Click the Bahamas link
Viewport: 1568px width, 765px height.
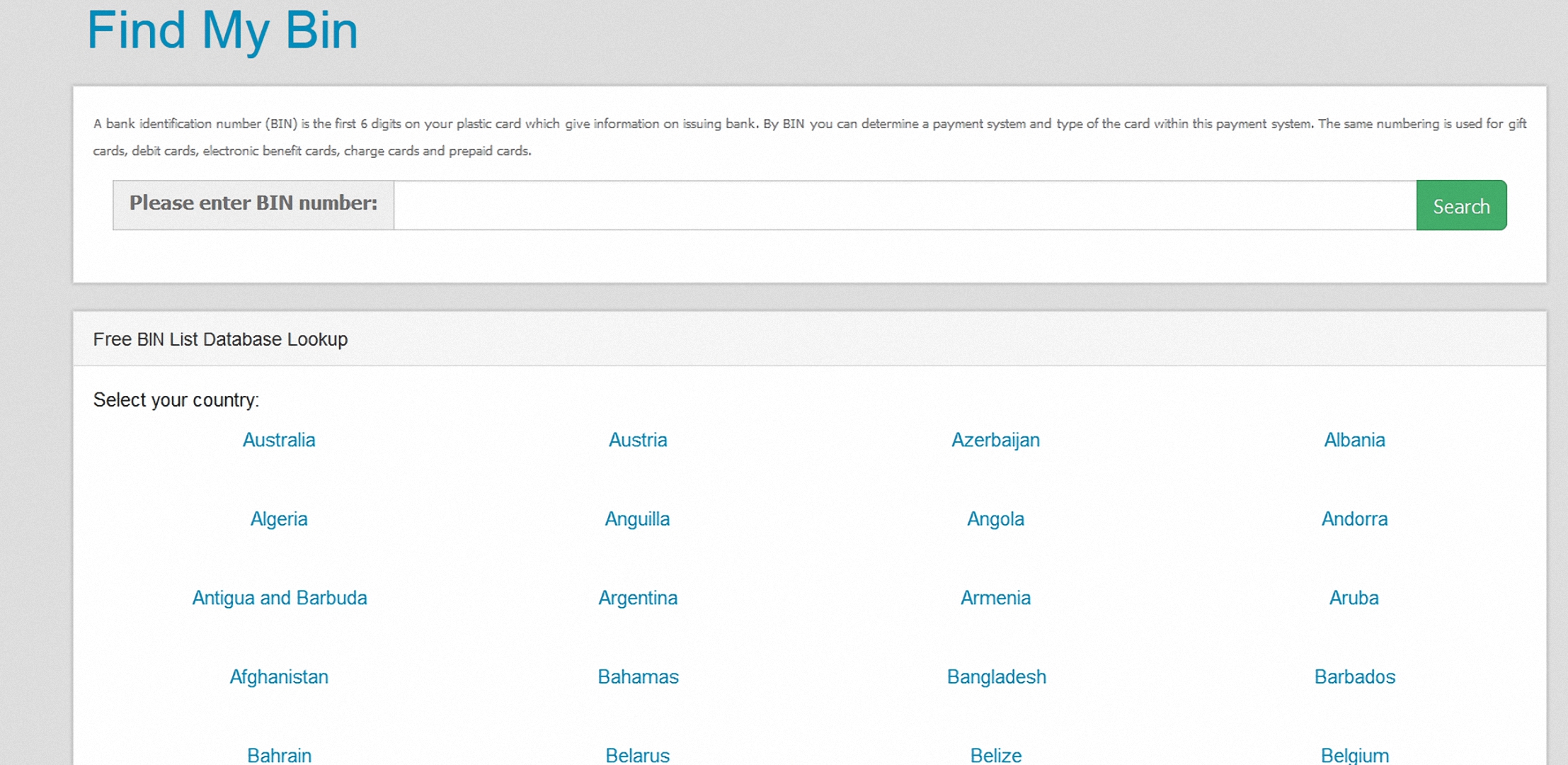637,677
